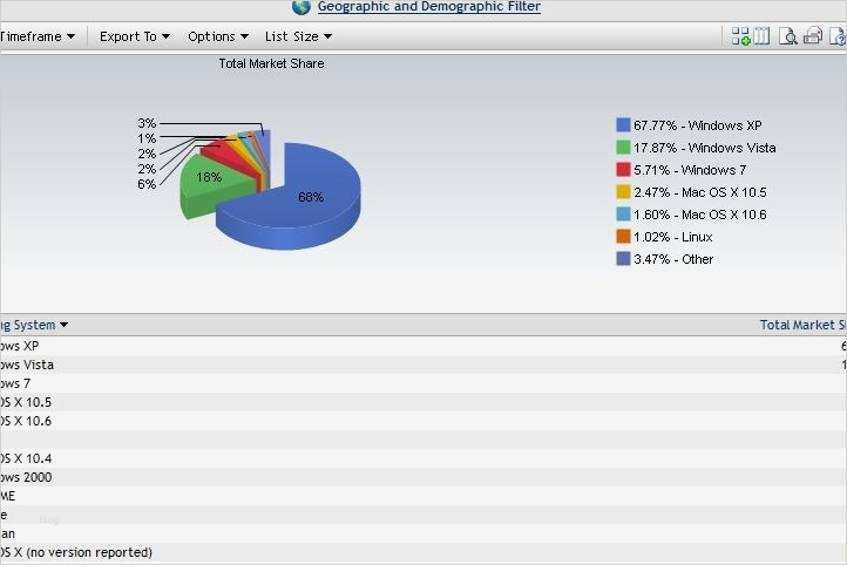The height and width of the screenshot is (565, 847).
Task: Click the add-to-dashboard grid icon with green plus
Action: [x=741, y=36]
